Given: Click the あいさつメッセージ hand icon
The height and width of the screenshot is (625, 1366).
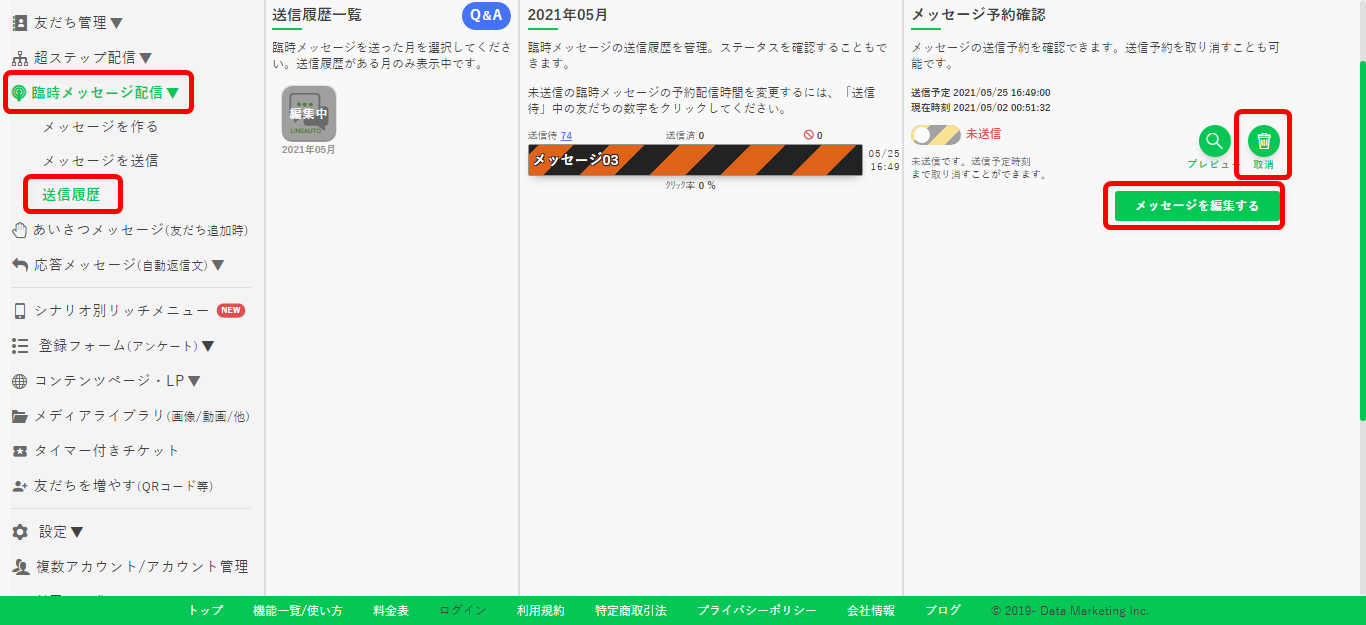Looking at the screenshot, I should pos(18,229).
